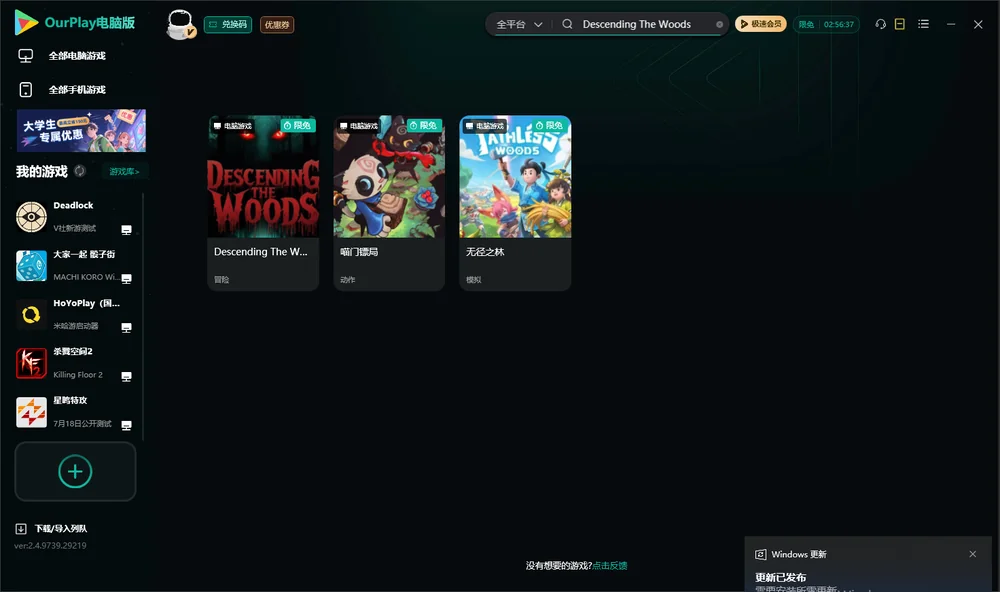The height and width of the screenshot is (592, 1000).
Task: Expand the 全平台 platform dropdown
Action: pos(519,24)
